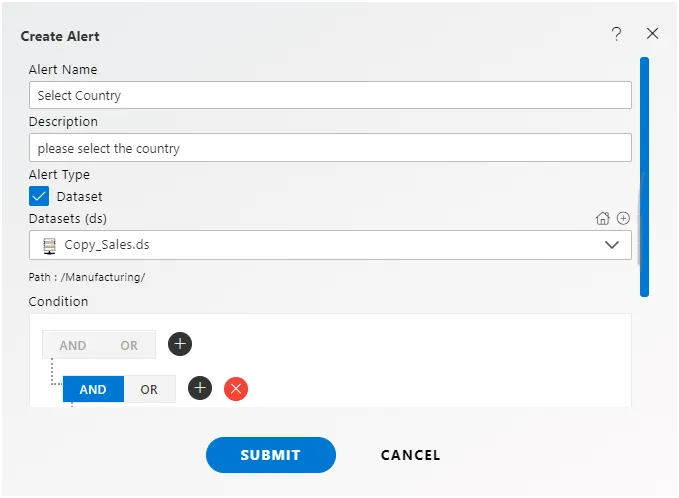Image resolution: width=679 pixels, height=498 pixels.
Task: Open help with the question mark icon
Action: 616,34
